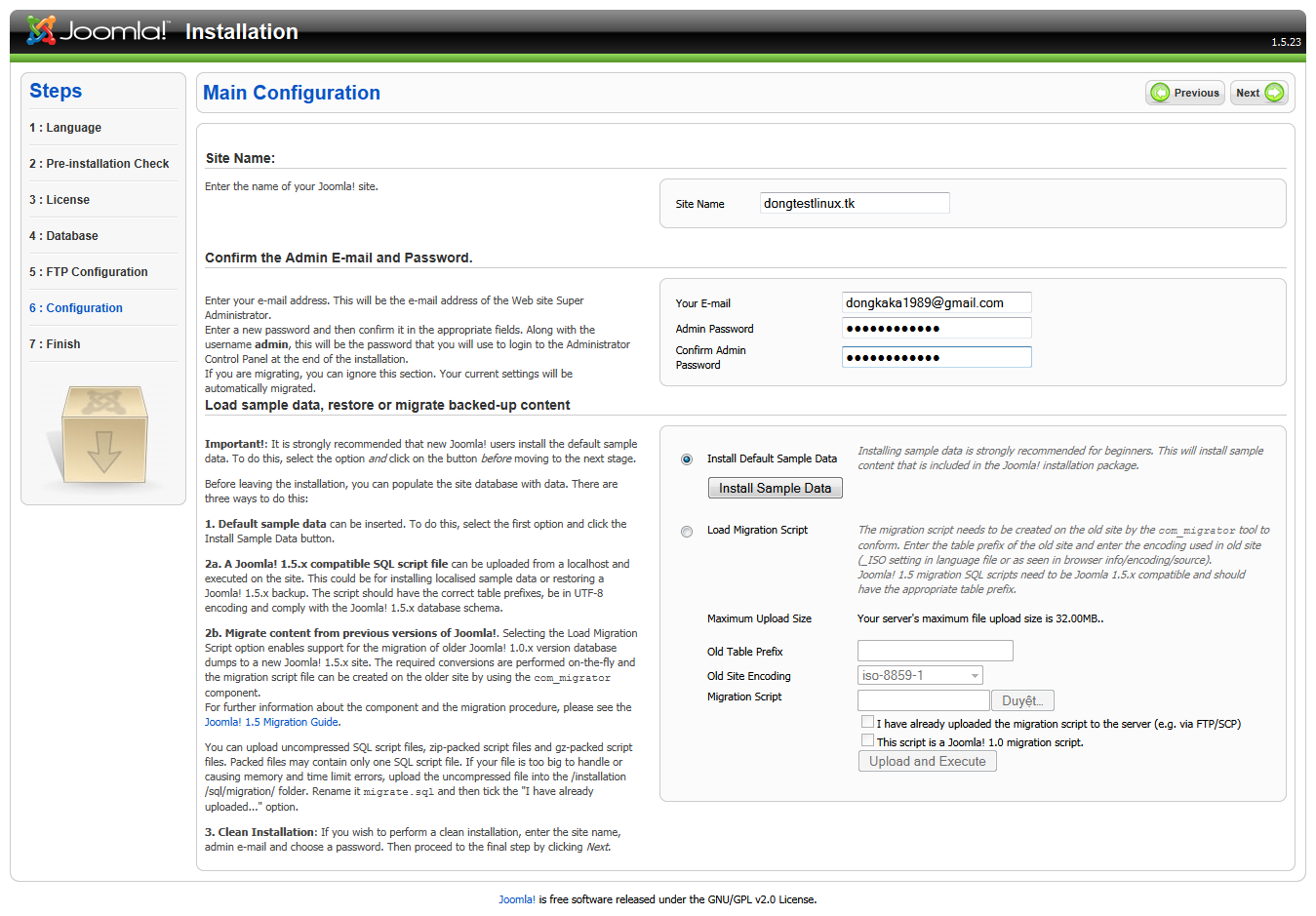This screenshot has width=1316, height=916.
Task: Click the Next green arrow button
Action: click(1259, 93)
